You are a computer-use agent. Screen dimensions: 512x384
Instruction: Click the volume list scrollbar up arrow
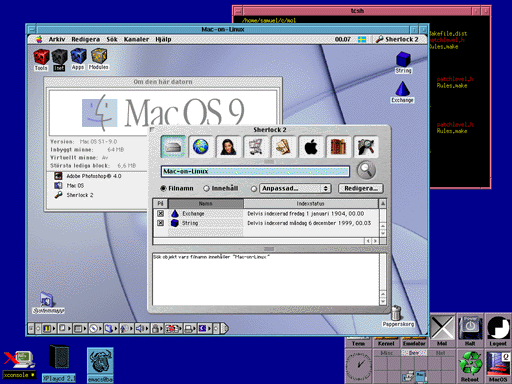[x=383, y=203]
